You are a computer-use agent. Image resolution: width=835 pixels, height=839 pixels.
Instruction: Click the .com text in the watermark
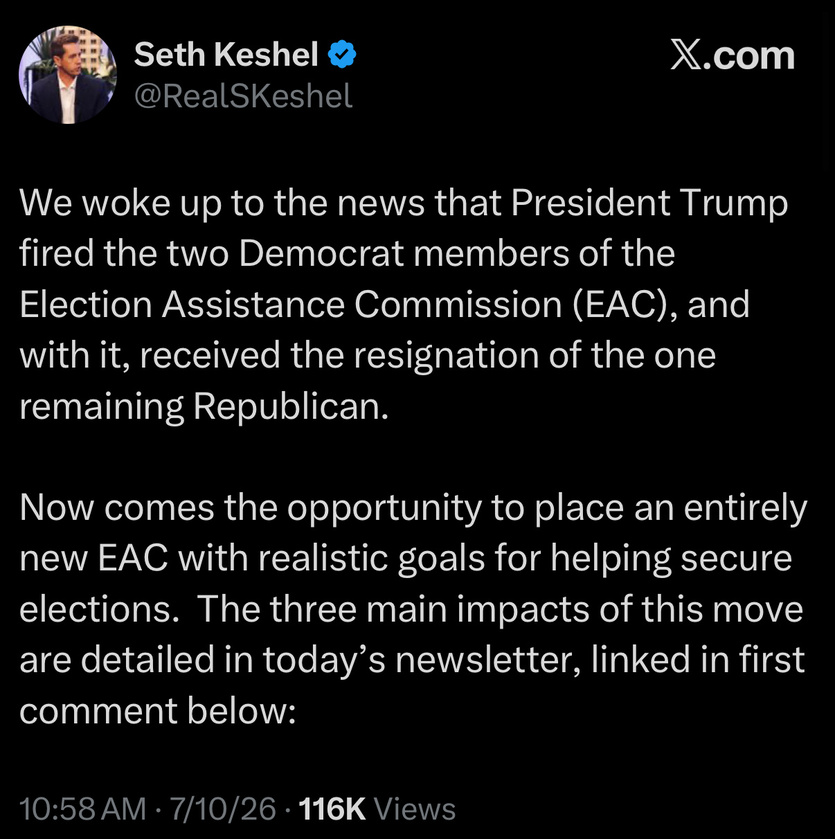click(x=749, y=56)
